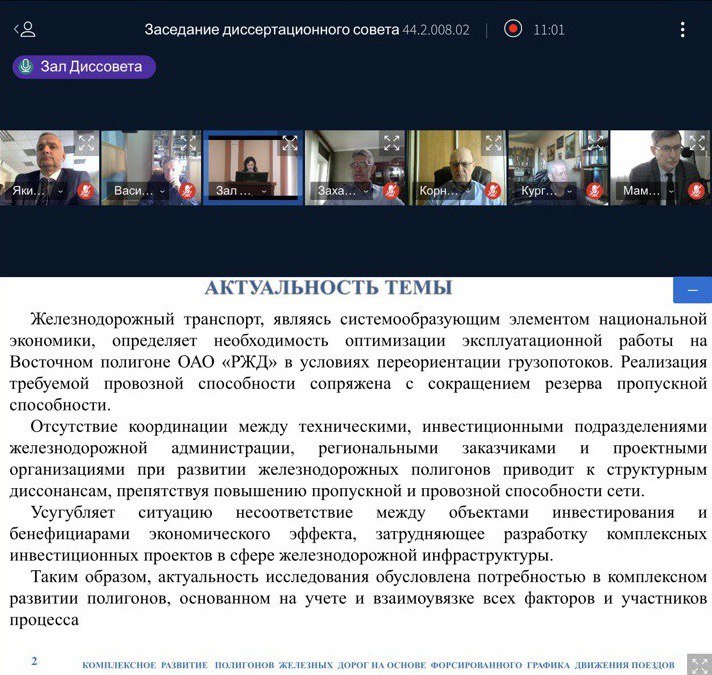Image resolution: width=712 pixels, height=675 pixels.
Task: Click the Зал Диссовета active speaker badge
Action: tap(84, 67)
